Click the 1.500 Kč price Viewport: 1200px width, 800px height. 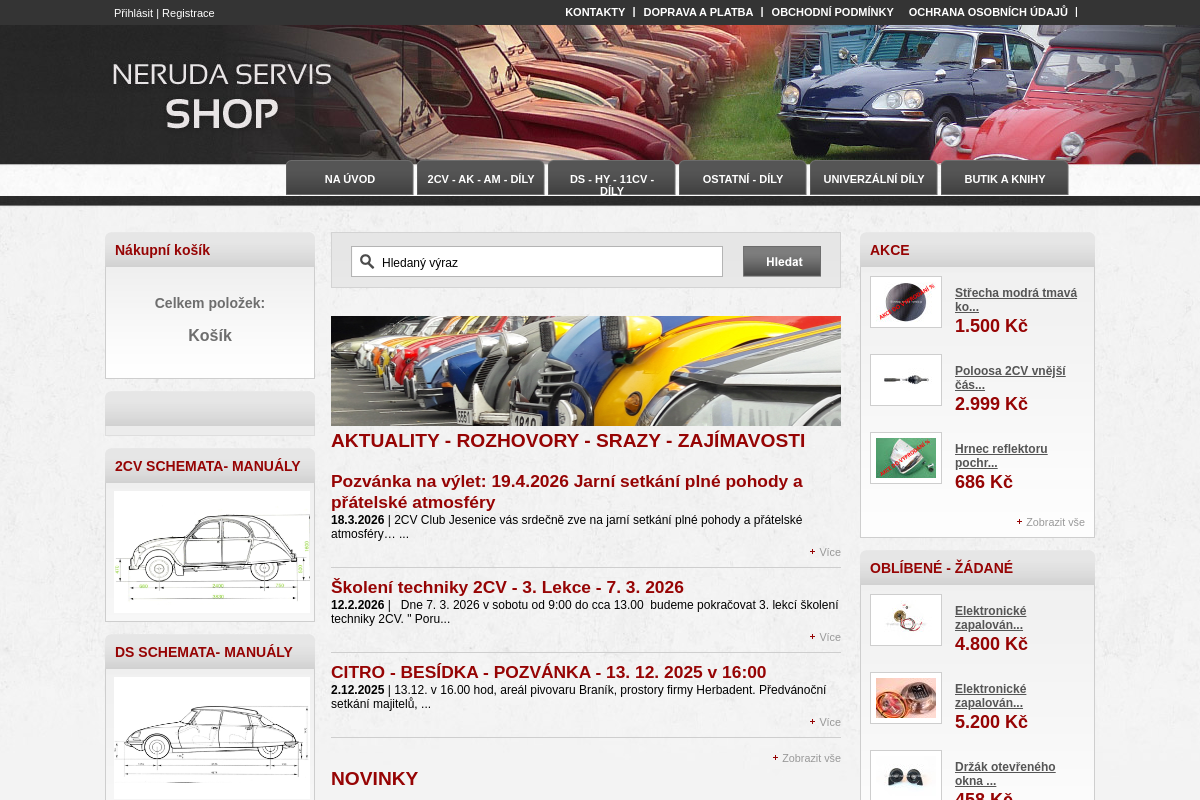tap(991, 326)
